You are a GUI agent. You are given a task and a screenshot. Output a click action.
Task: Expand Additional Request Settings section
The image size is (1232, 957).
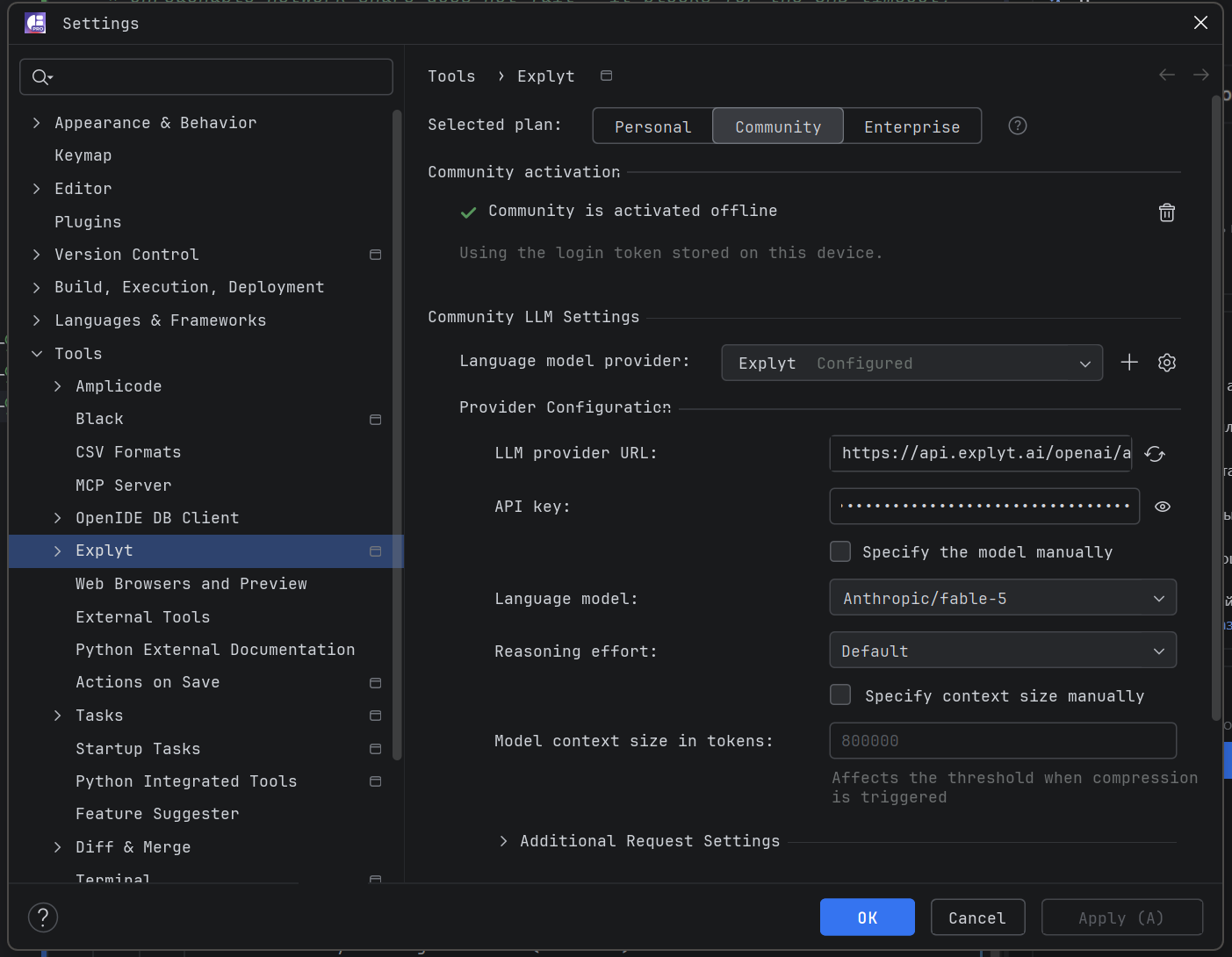click(503, 841)
